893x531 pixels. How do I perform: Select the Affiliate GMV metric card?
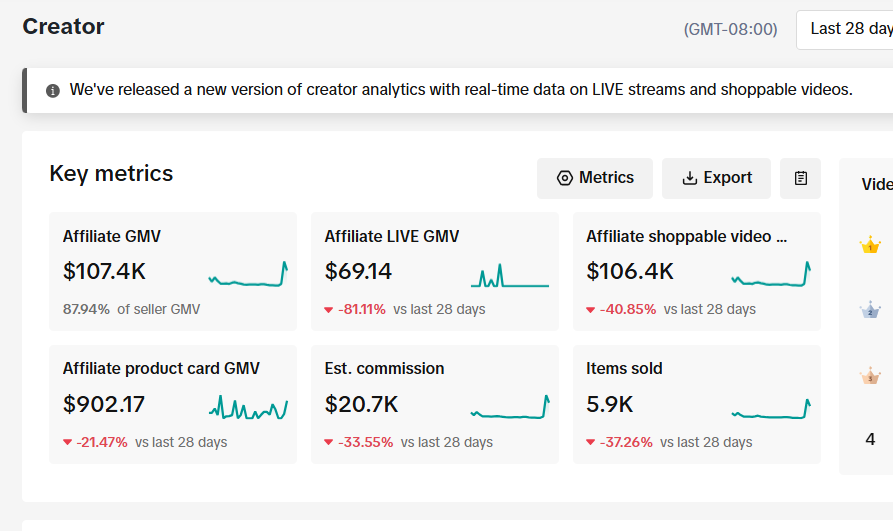click(173, 271)
